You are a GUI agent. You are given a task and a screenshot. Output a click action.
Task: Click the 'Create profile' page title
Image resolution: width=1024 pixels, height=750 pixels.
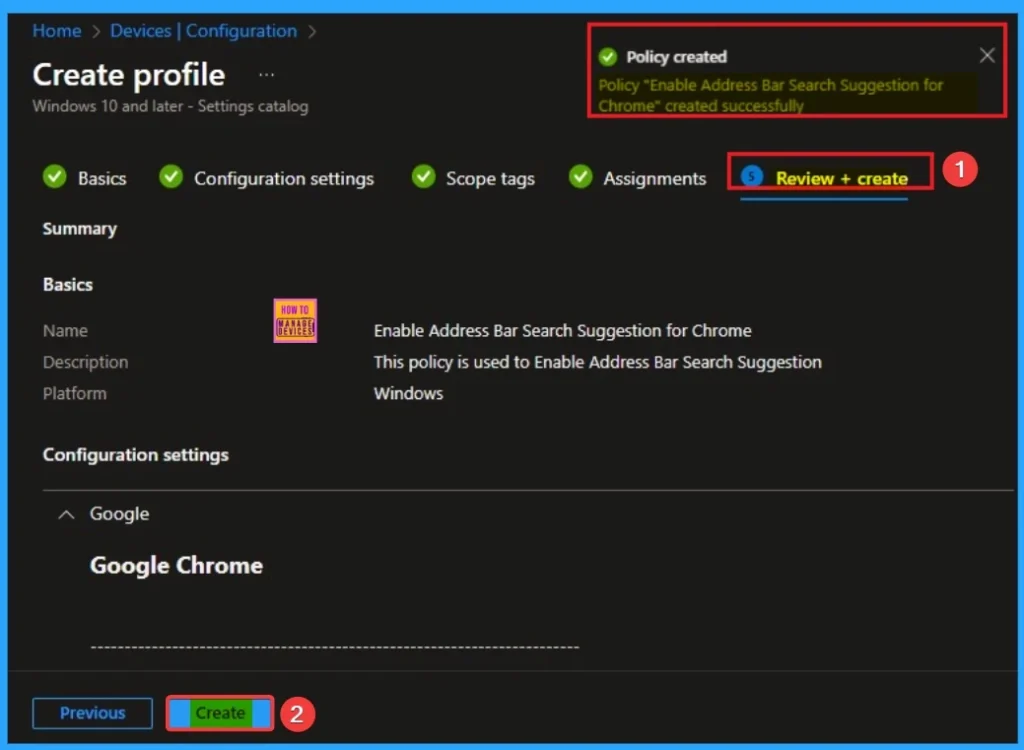pos(129,74)
